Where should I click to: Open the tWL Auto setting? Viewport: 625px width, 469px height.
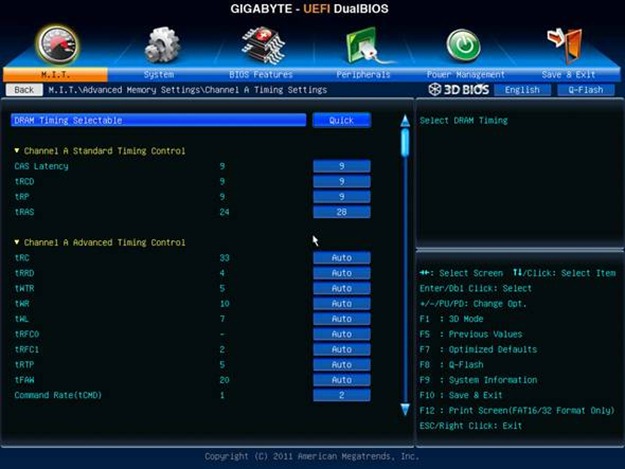342,319
